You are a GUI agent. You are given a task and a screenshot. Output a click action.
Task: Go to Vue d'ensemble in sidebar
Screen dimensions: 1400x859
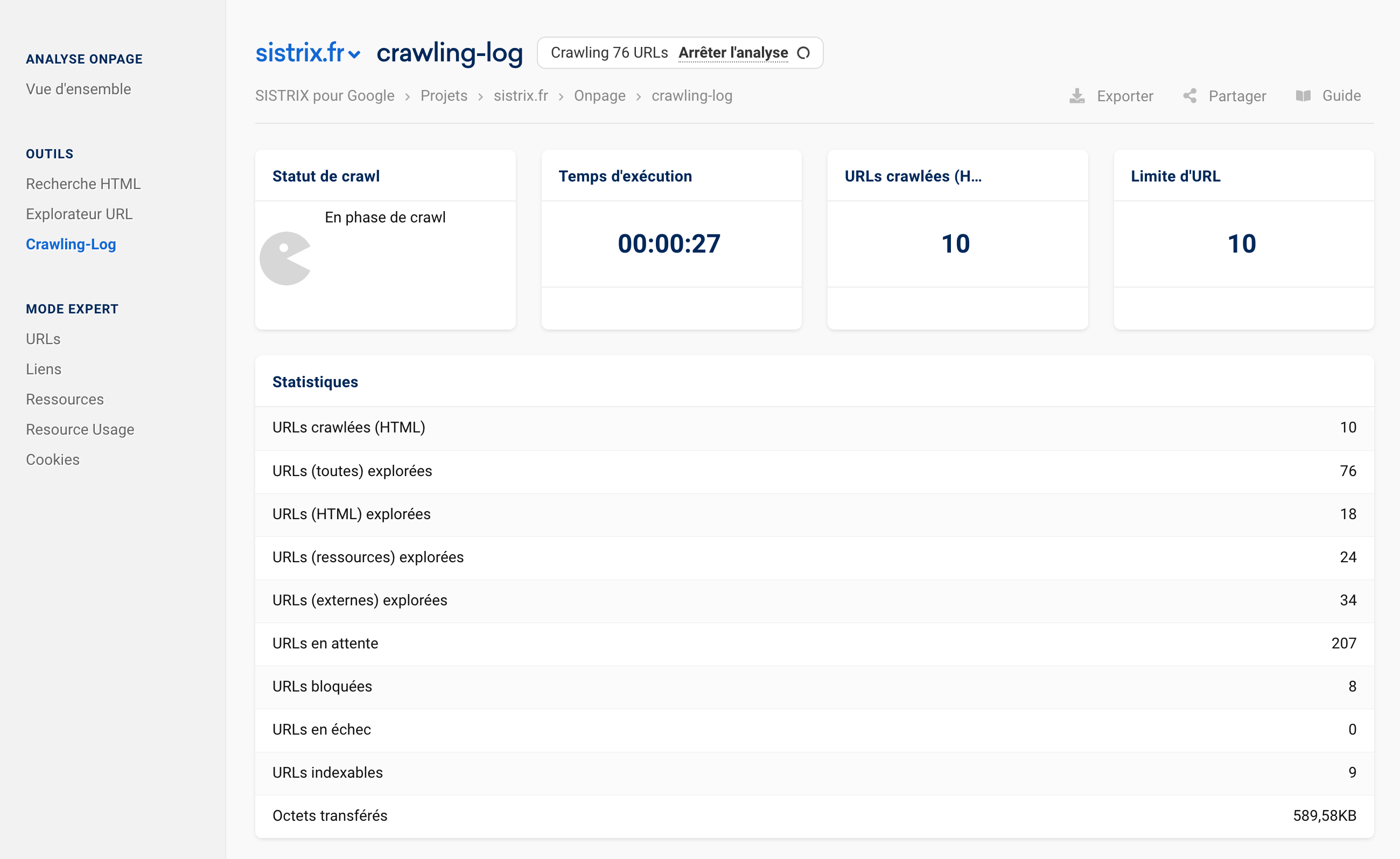[x=79, y=89]
